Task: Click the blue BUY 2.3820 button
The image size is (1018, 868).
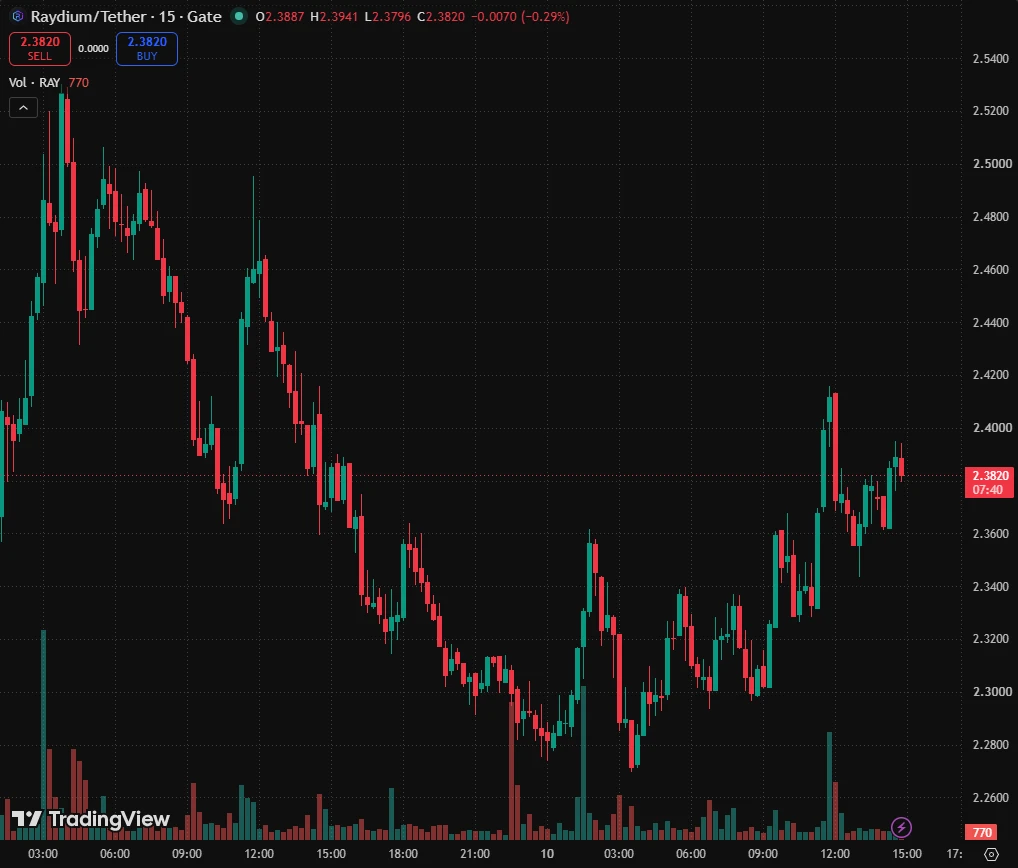Action: point(147,49)
